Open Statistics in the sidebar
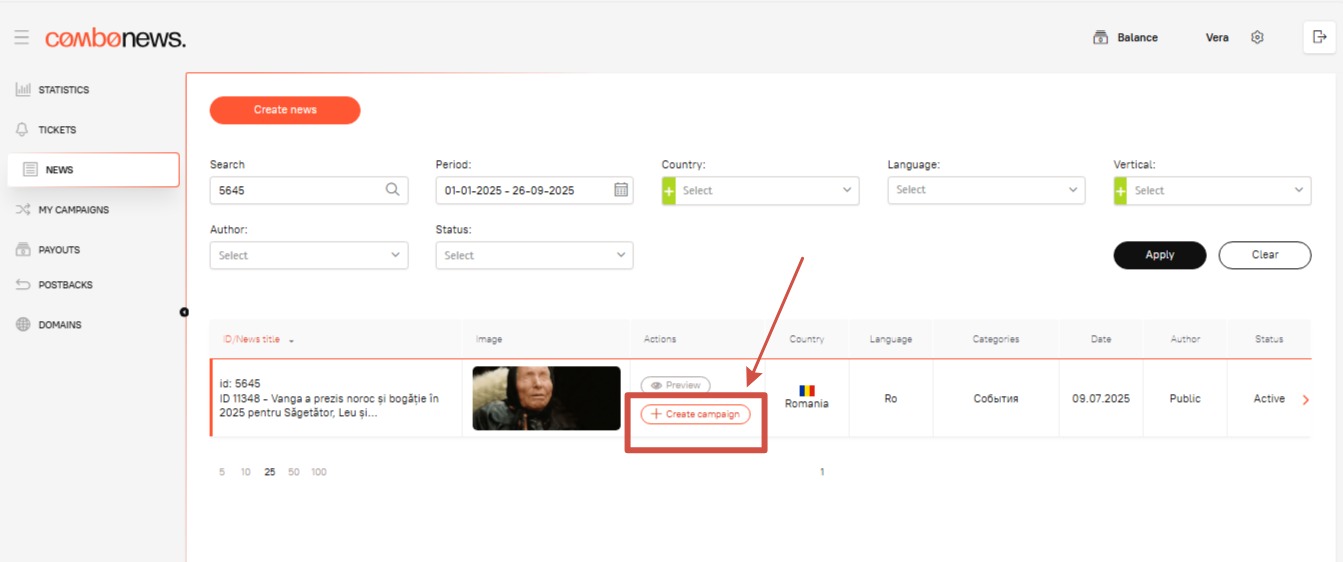Viewport: 1343px width, 562px height. tap(63, 90)
